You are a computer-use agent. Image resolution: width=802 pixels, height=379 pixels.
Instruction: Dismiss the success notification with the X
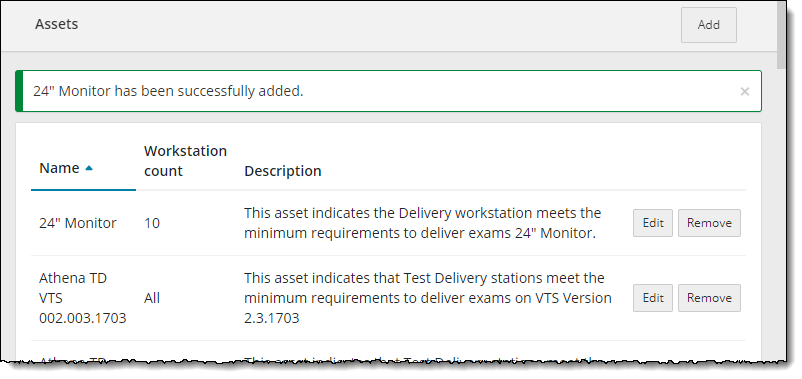click(x=745, y=92)
